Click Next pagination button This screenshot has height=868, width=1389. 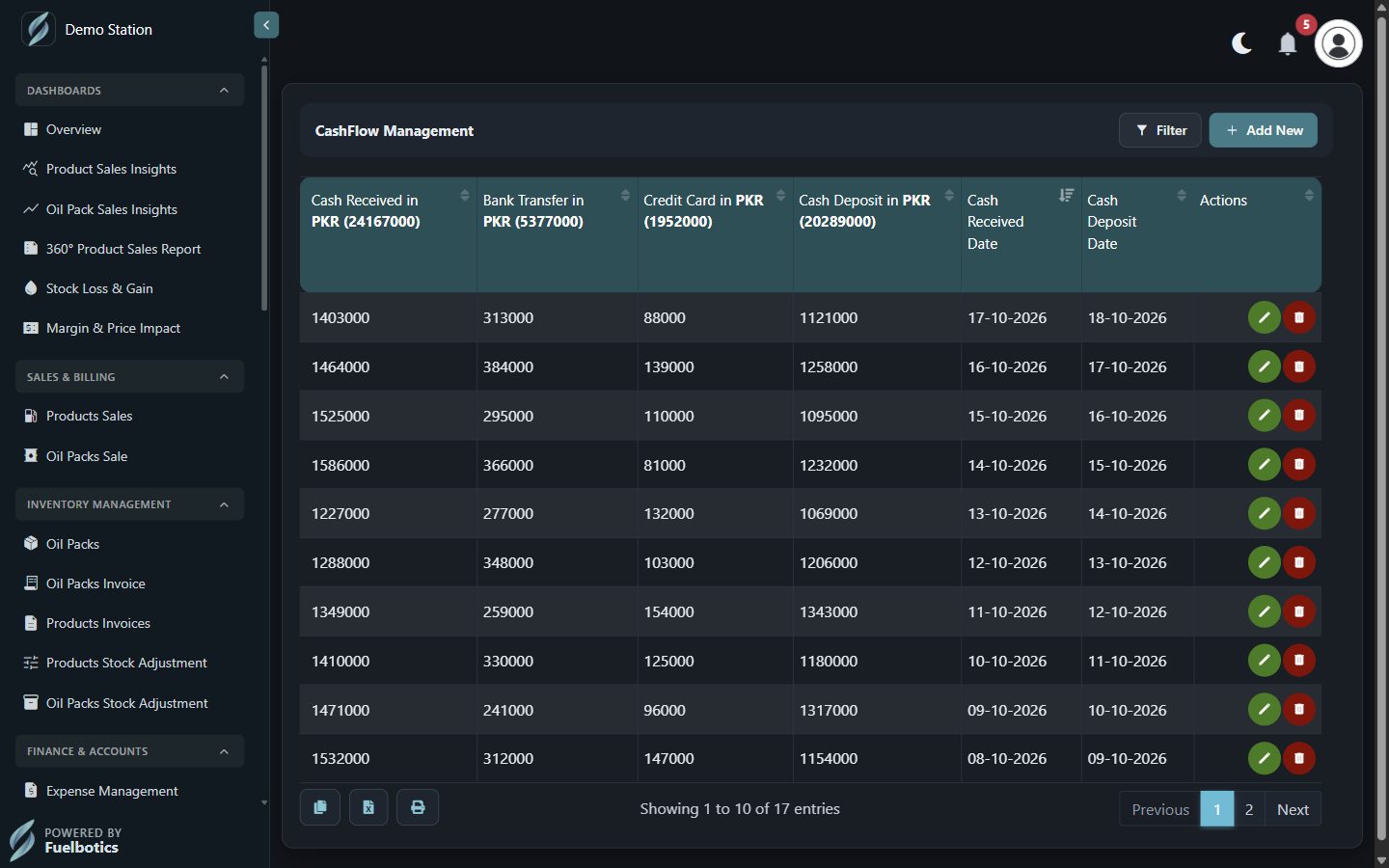tap(1293, 809)
